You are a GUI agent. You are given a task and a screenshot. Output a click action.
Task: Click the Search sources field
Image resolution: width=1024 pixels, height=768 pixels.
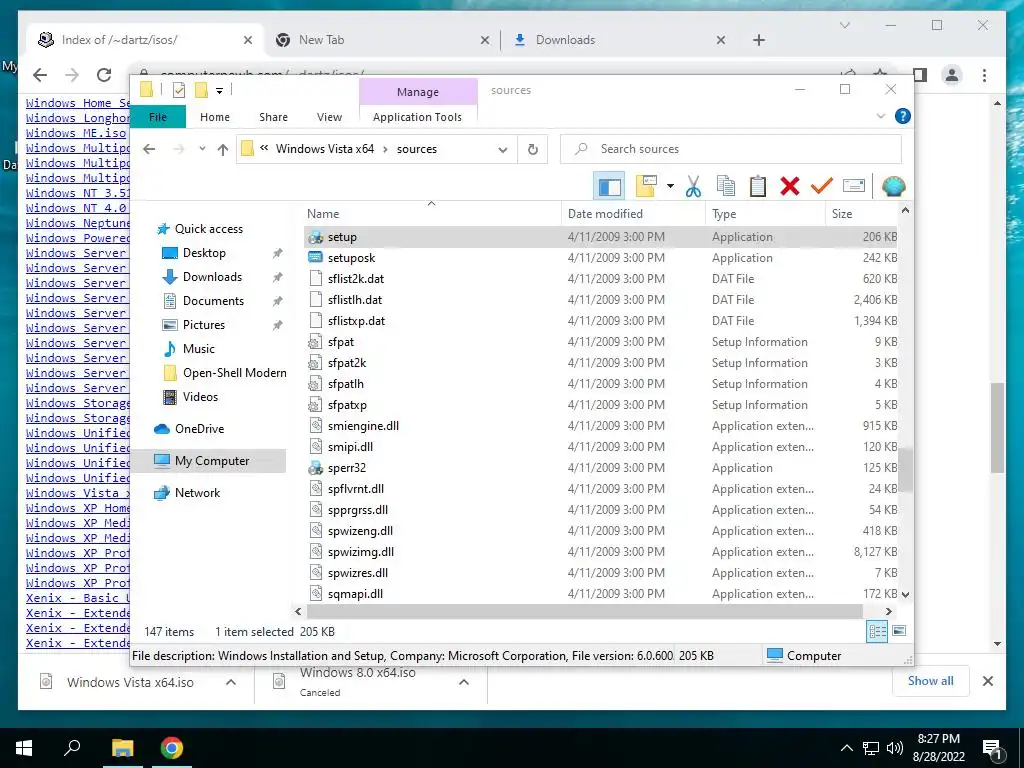click(731, 149)
